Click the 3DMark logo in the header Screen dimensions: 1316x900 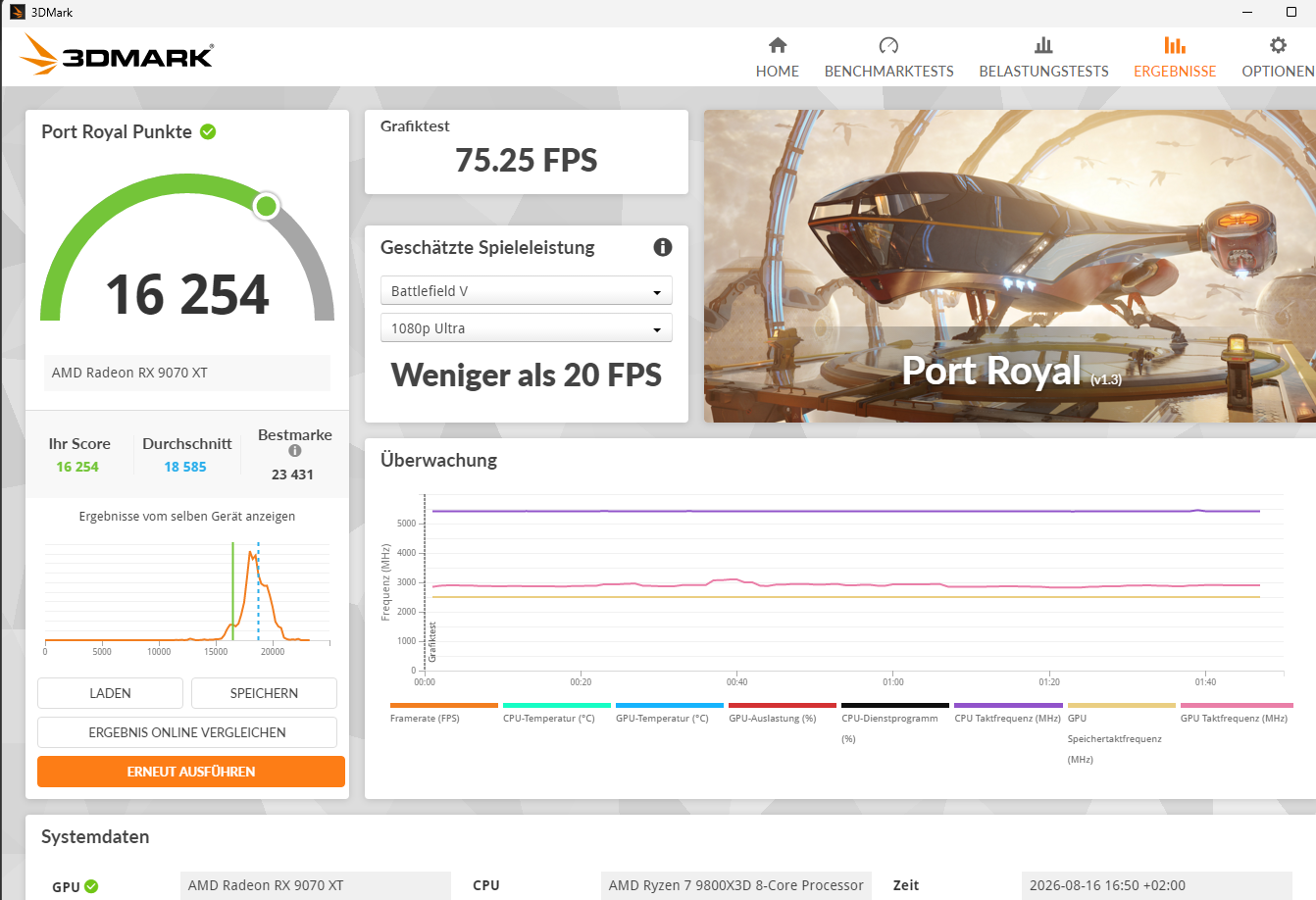pyautogui.click(x=117, y=55)
